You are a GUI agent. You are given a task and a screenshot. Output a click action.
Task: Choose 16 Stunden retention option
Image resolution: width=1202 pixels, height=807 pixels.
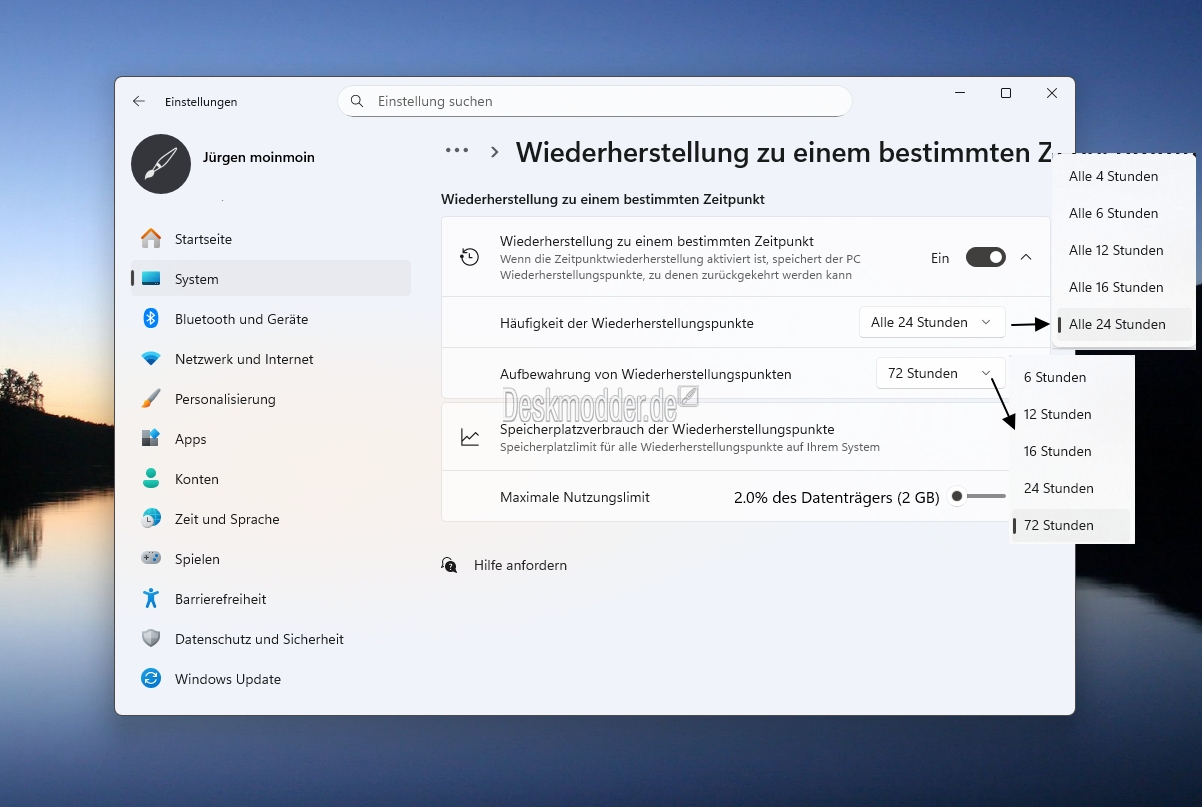[1057, 451]
